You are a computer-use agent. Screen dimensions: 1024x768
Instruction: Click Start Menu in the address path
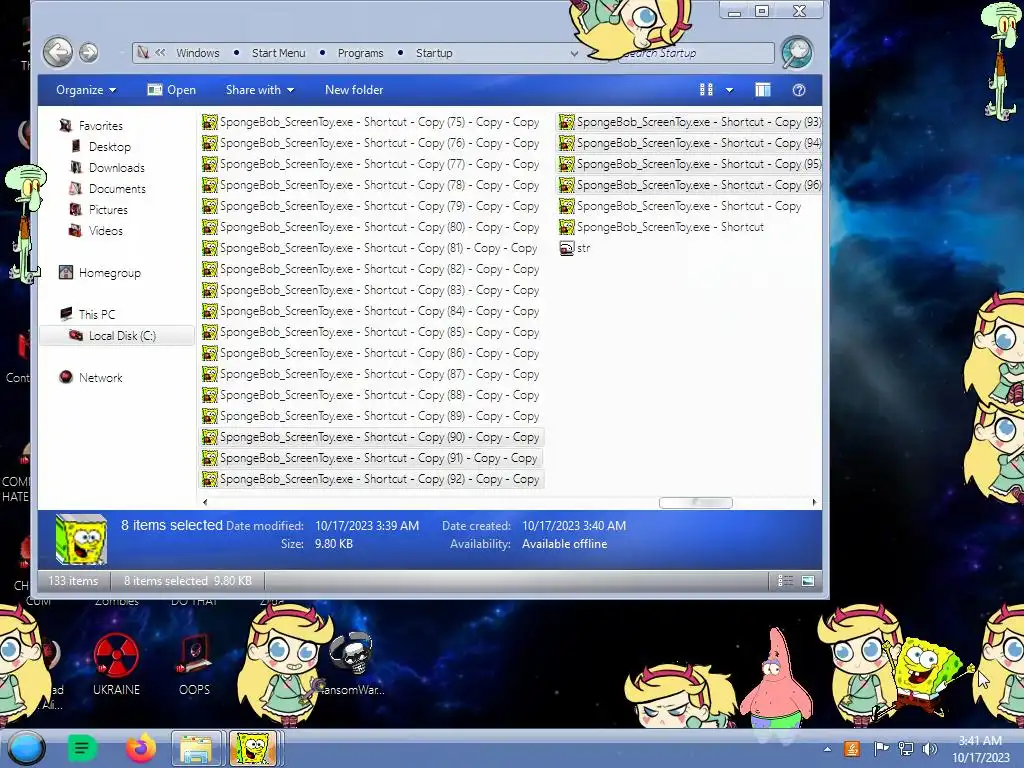279,53
